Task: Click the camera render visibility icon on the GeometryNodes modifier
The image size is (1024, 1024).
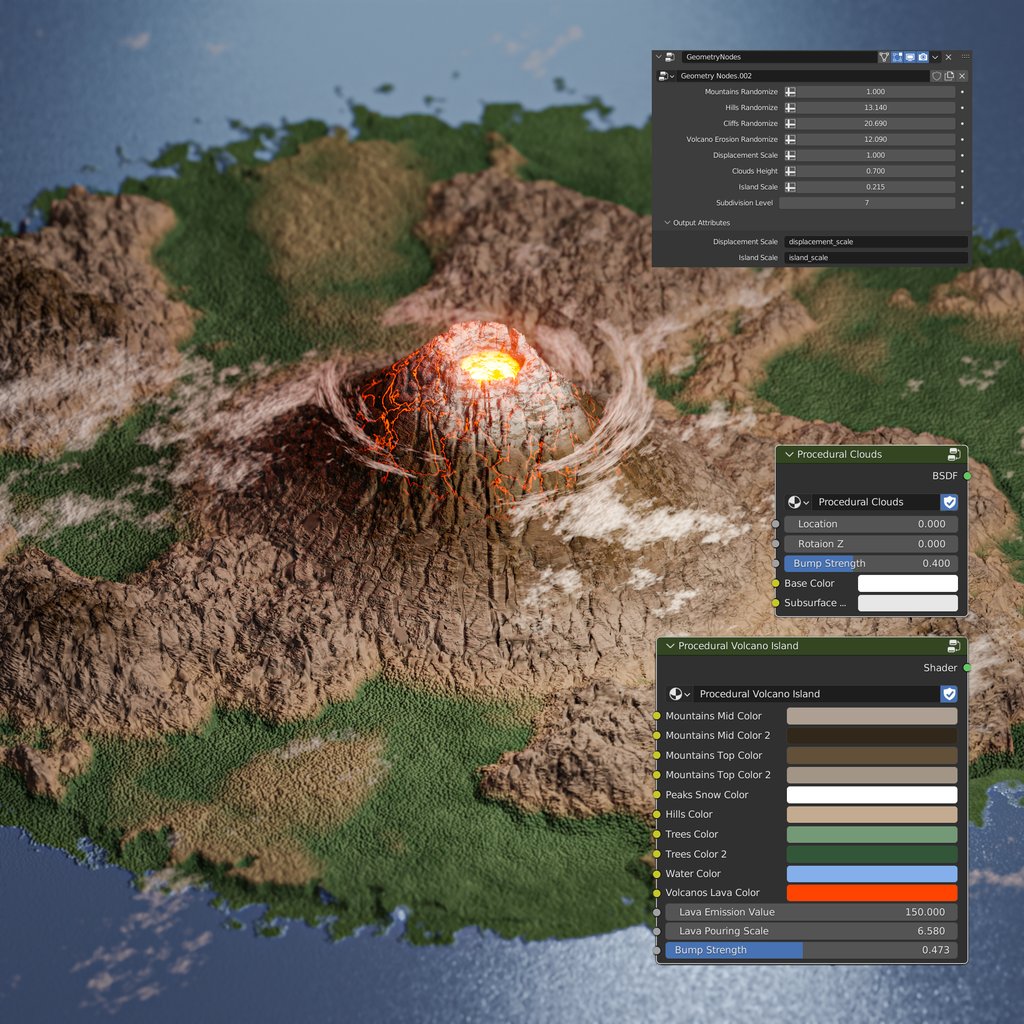Action: (x=924, y=57)
